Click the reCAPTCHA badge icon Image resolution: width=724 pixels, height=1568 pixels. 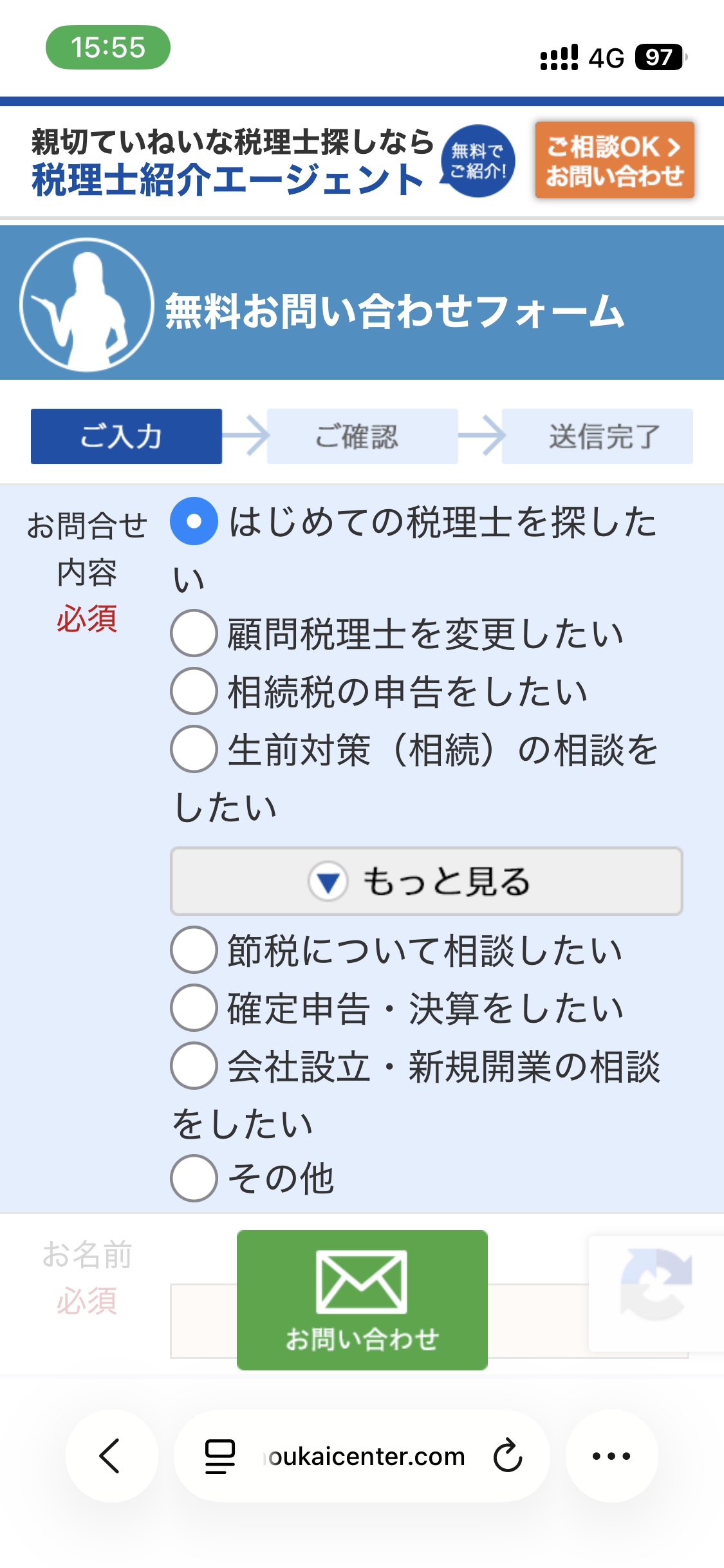[x=656, y=1293]
